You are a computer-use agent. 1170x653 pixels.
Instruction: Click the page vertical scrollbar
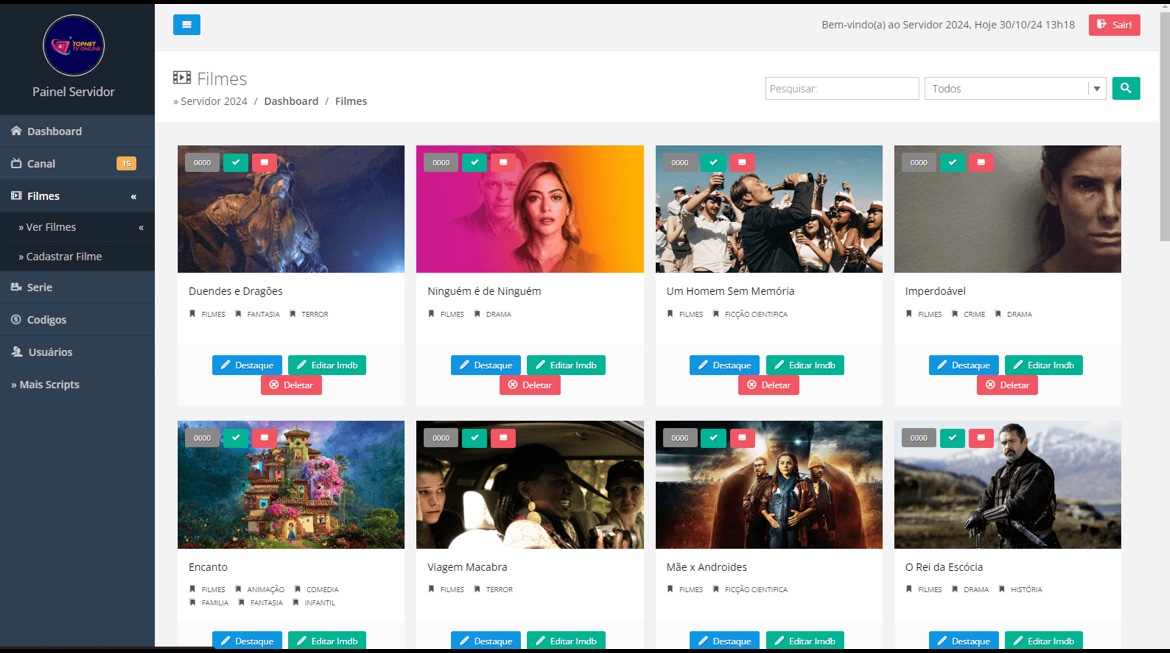tap(1164, 127)
